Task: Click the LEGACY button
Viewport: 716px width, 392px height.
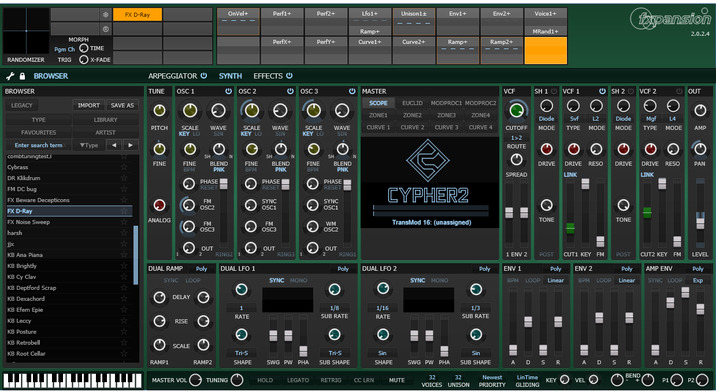Action: click(21, 105)
